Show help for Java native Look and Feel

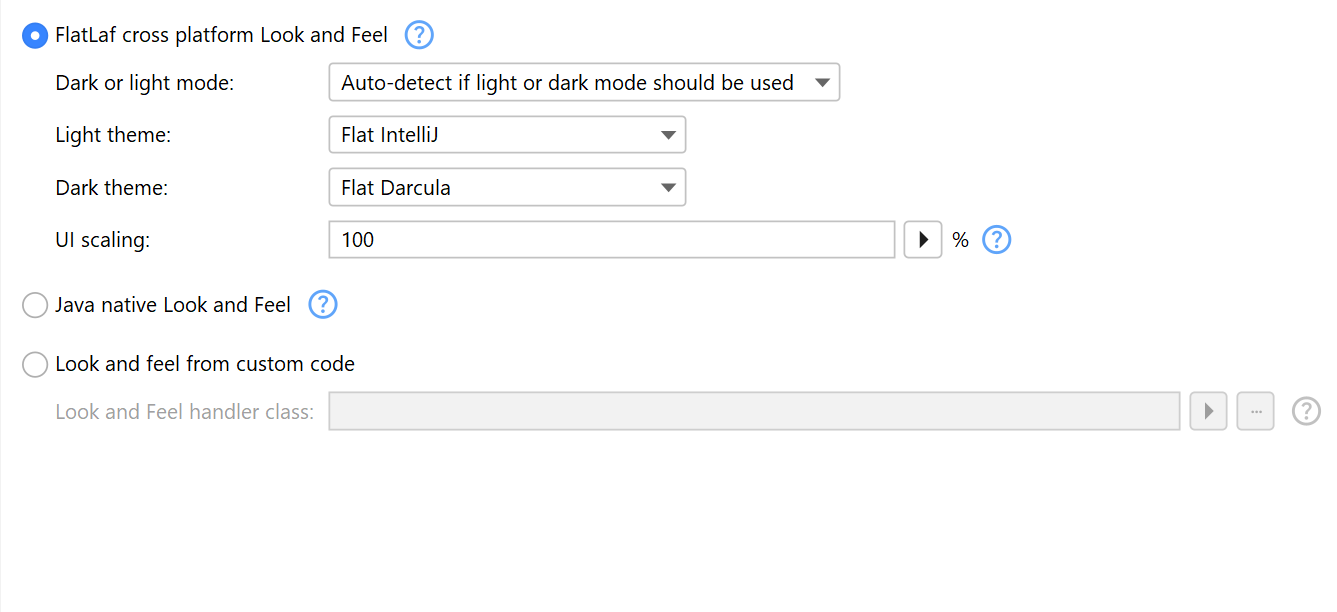click(x=323, y=305)
